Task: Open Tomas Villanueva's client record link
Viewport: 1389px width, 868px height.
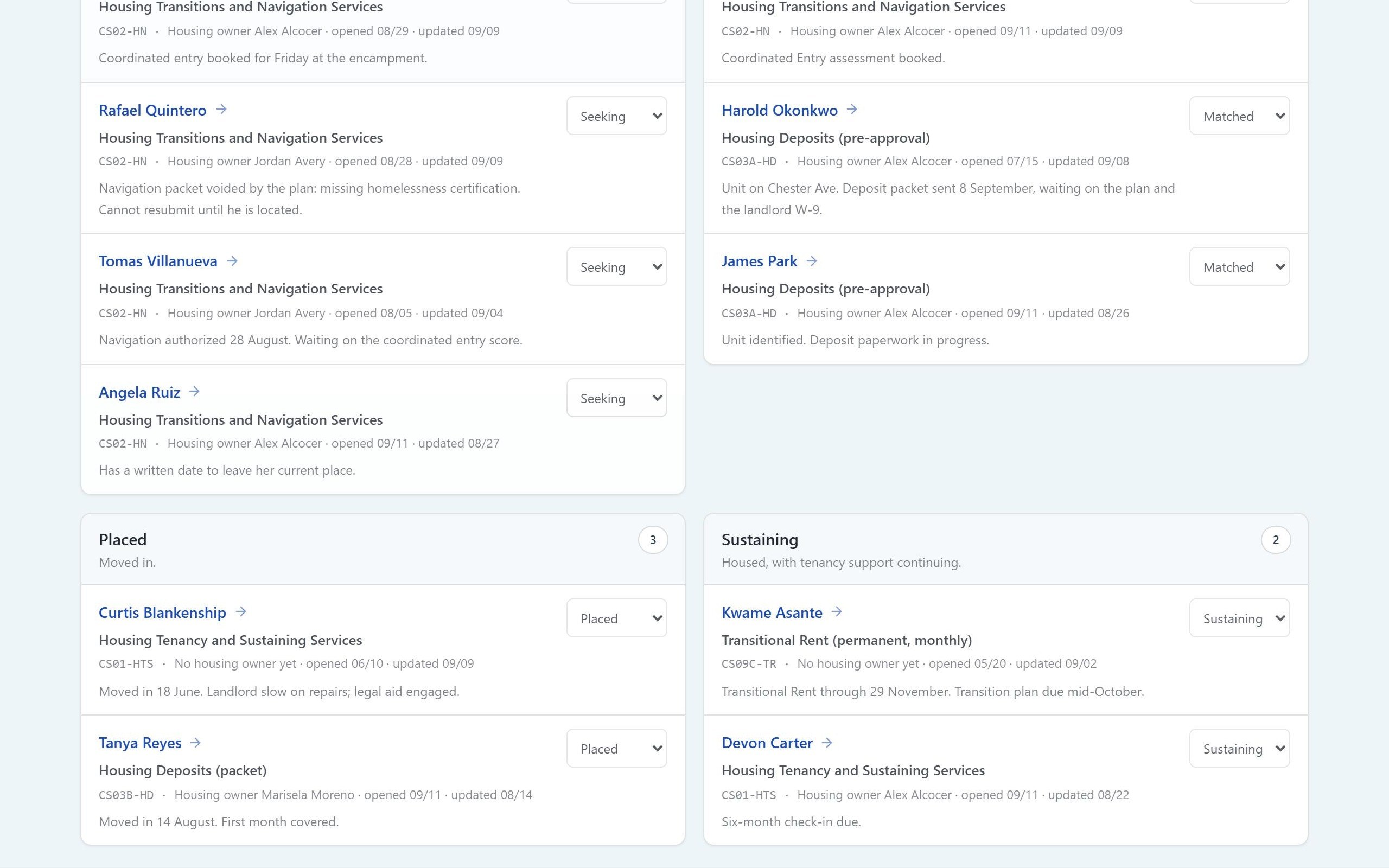Action: [158, 261]
